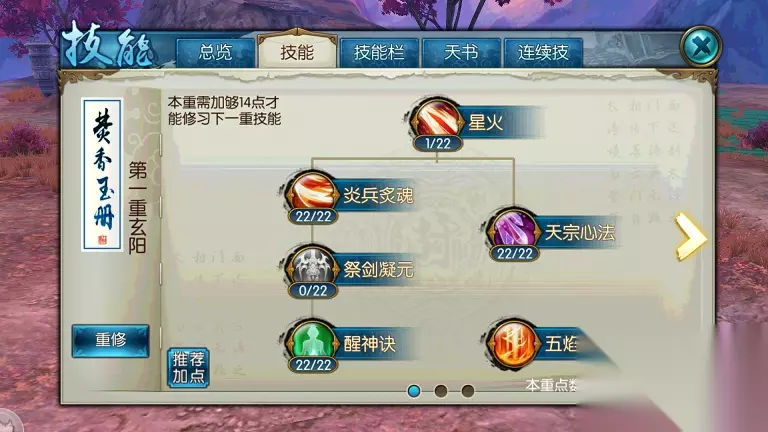
Task: Open the 连续技 combo skills tab
Action: click(x=543, y=52)
